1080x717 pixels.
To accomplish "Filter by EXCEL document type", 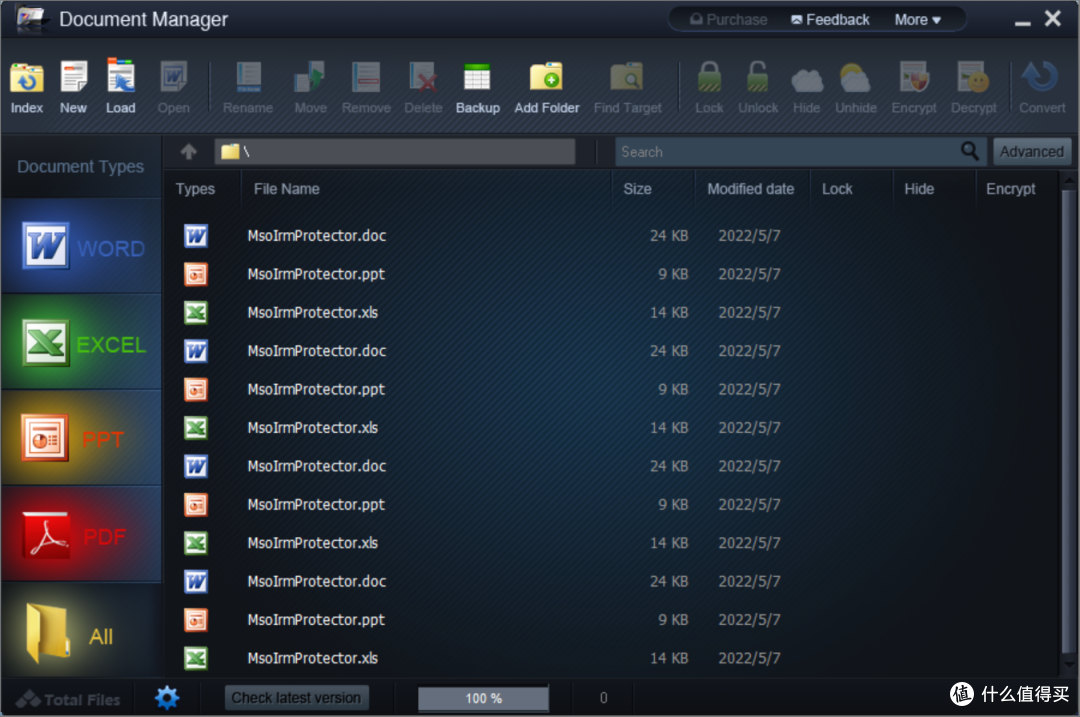I will [81, 343].
